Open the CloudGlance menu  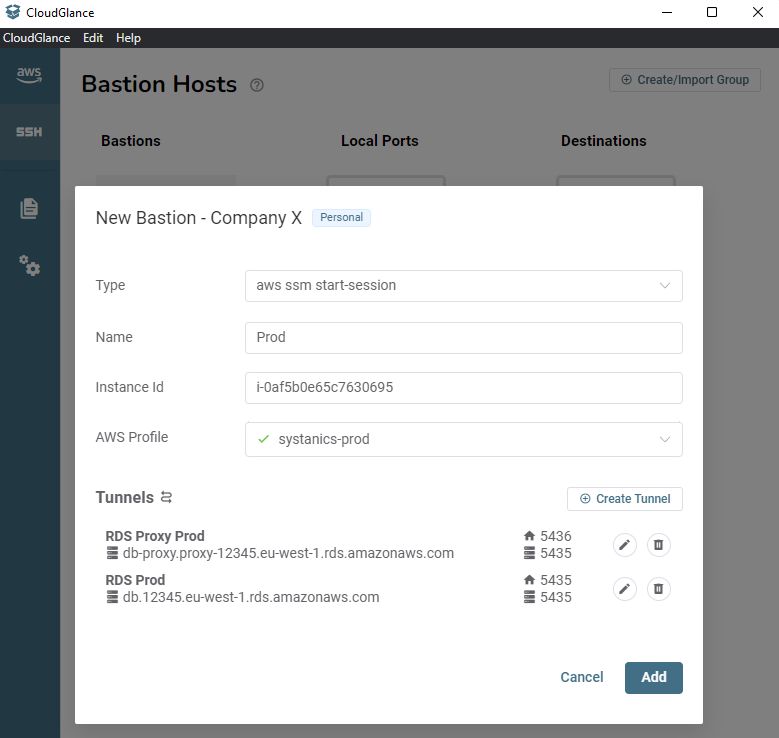[36, 38]
